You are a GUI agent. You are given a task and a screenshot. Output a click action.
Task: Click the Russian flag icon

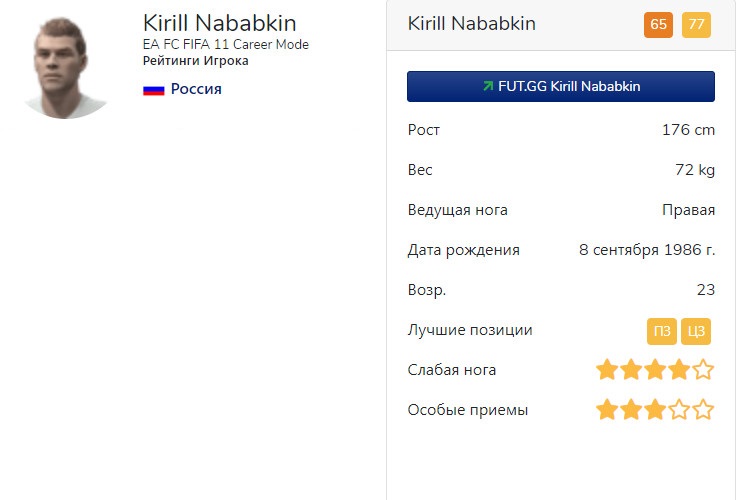pyautogui.click(x=153, y=89)
